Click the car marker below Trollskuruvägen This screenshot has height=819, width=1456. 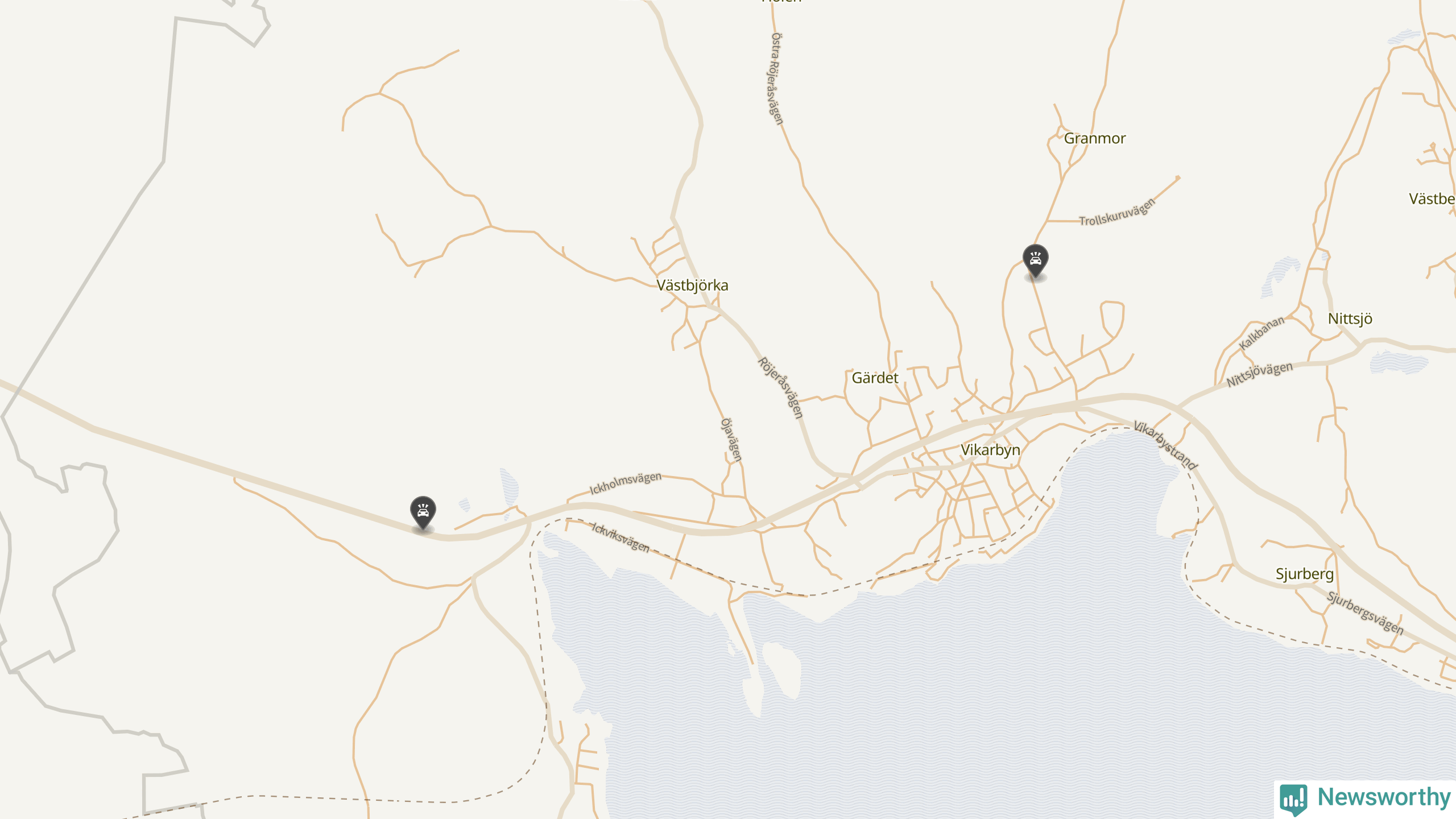pos(1035,260)
